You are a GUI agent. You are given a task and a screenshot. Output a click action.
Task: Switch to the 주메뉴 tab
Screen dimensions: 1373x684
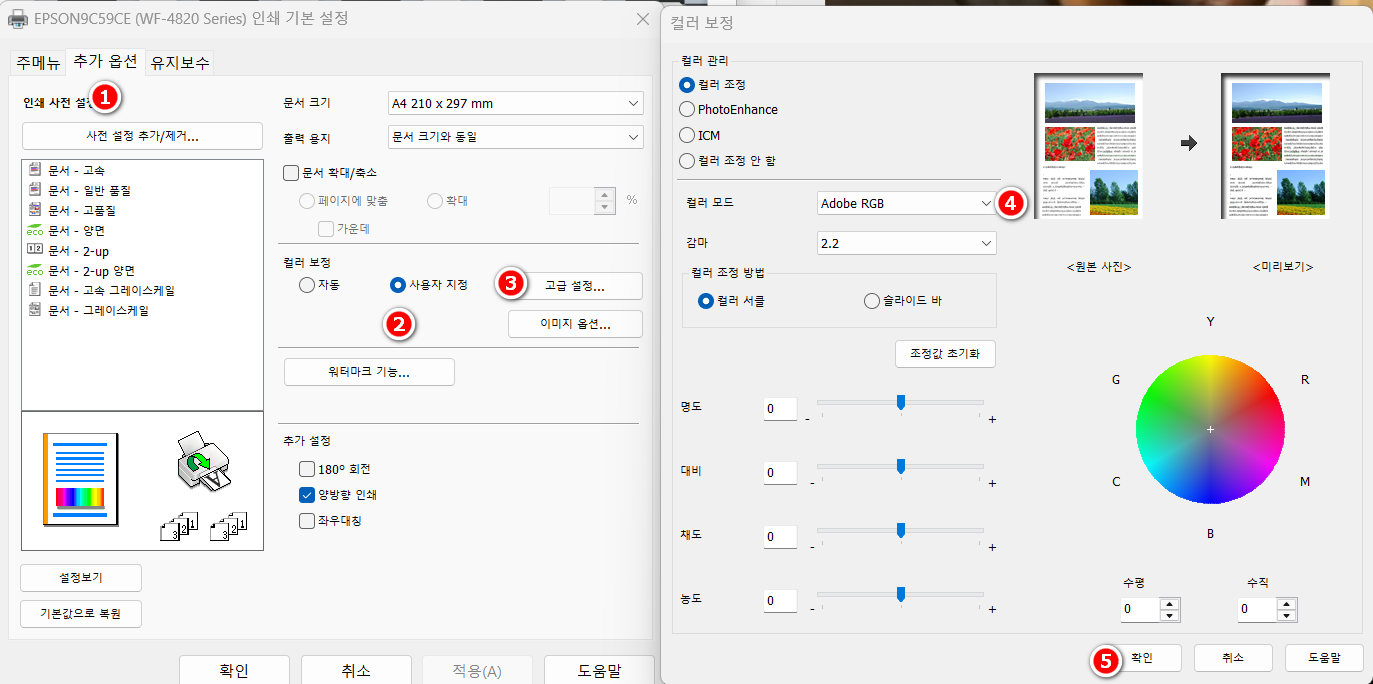[37, 62]
